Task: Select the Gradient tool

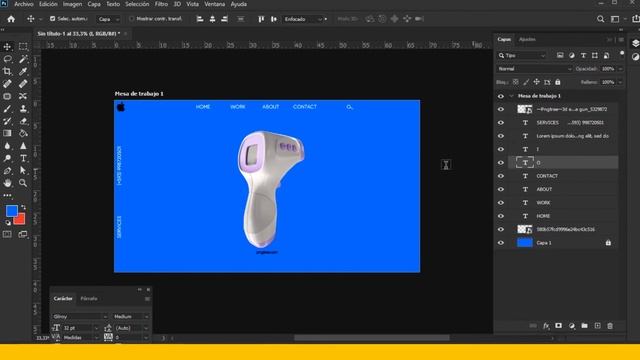Action: tap(7, 133)
